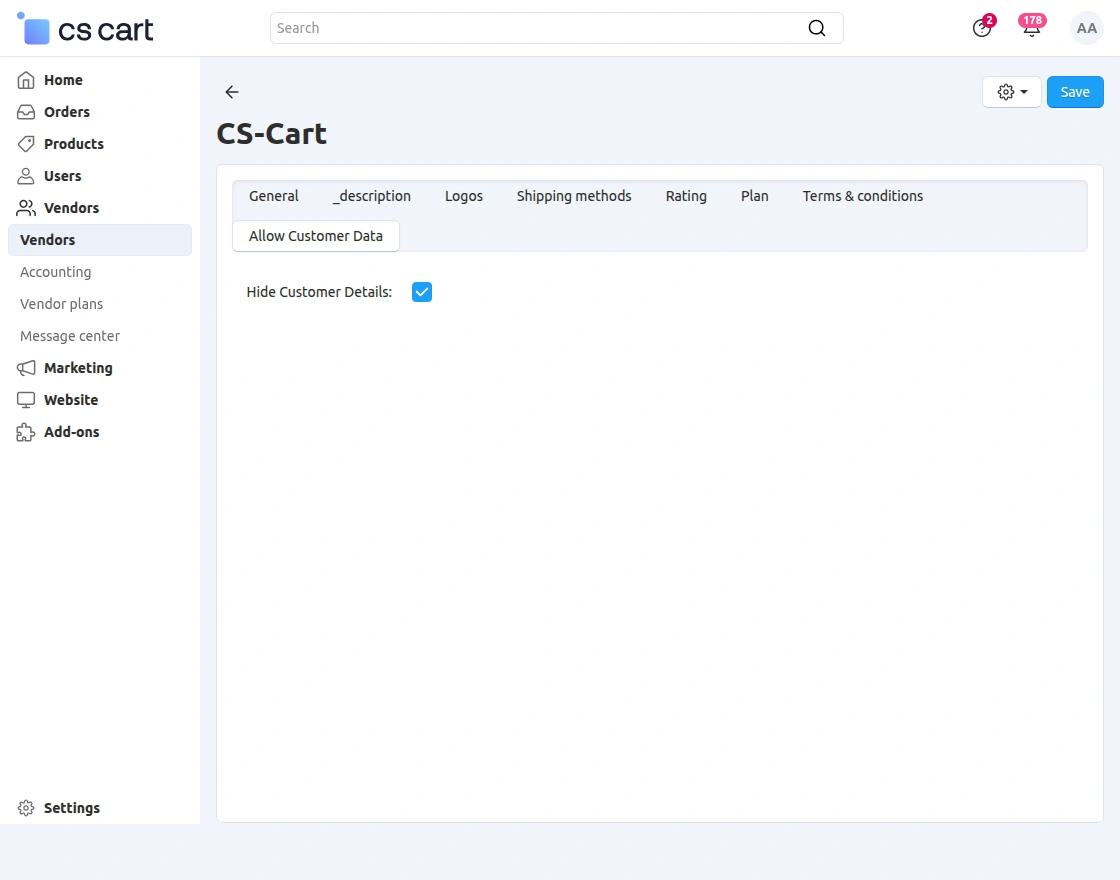Click the Settings gear in bottom sidebar
Screen dimensions: 1120x880
click(25, 808)
